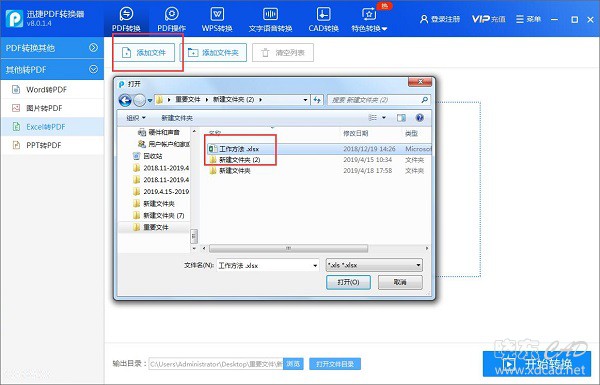
Task: Open the *.xls *.xlsx file type dropdown
Action: point(374,265)
